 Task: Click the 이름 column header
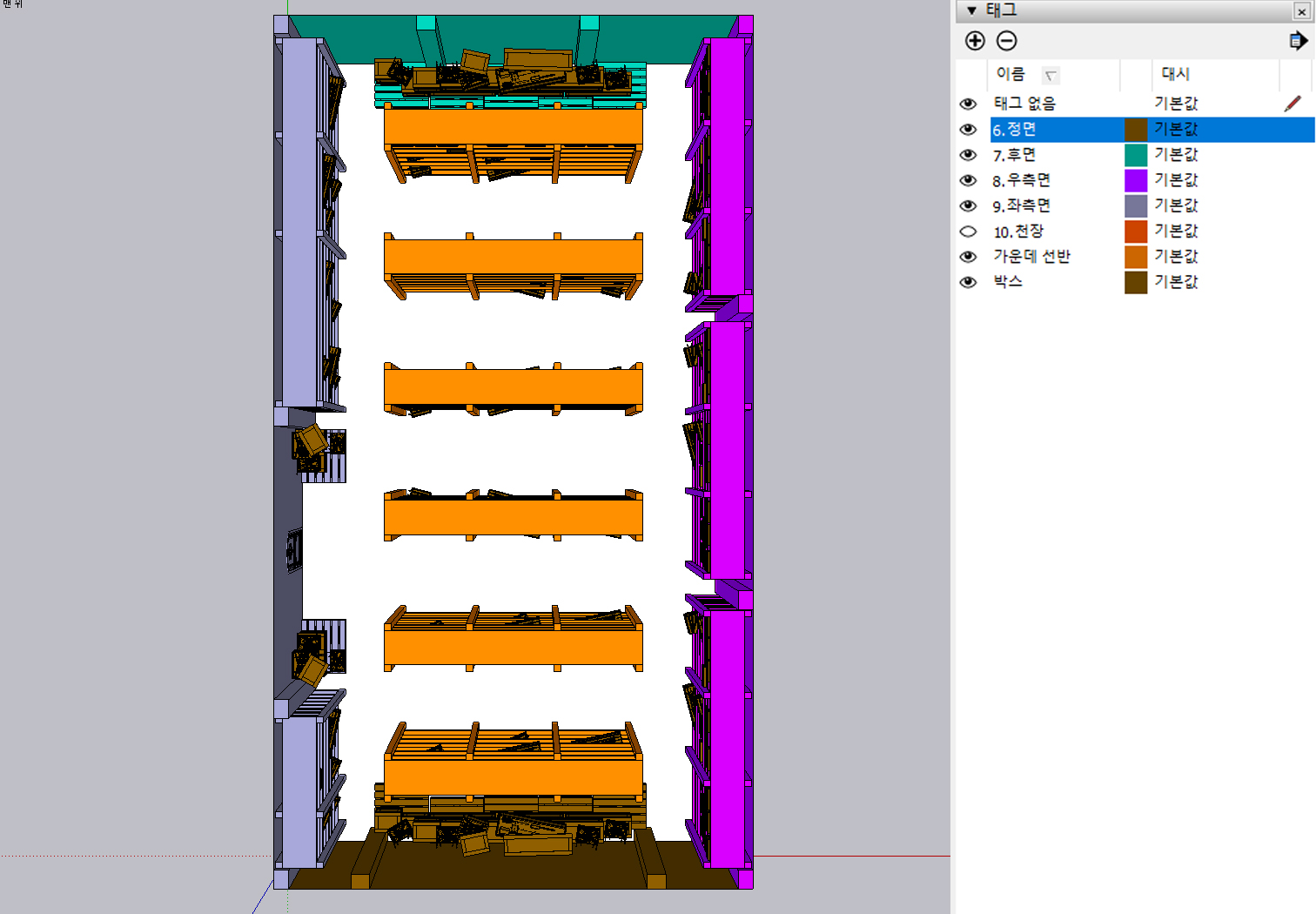1010,74
